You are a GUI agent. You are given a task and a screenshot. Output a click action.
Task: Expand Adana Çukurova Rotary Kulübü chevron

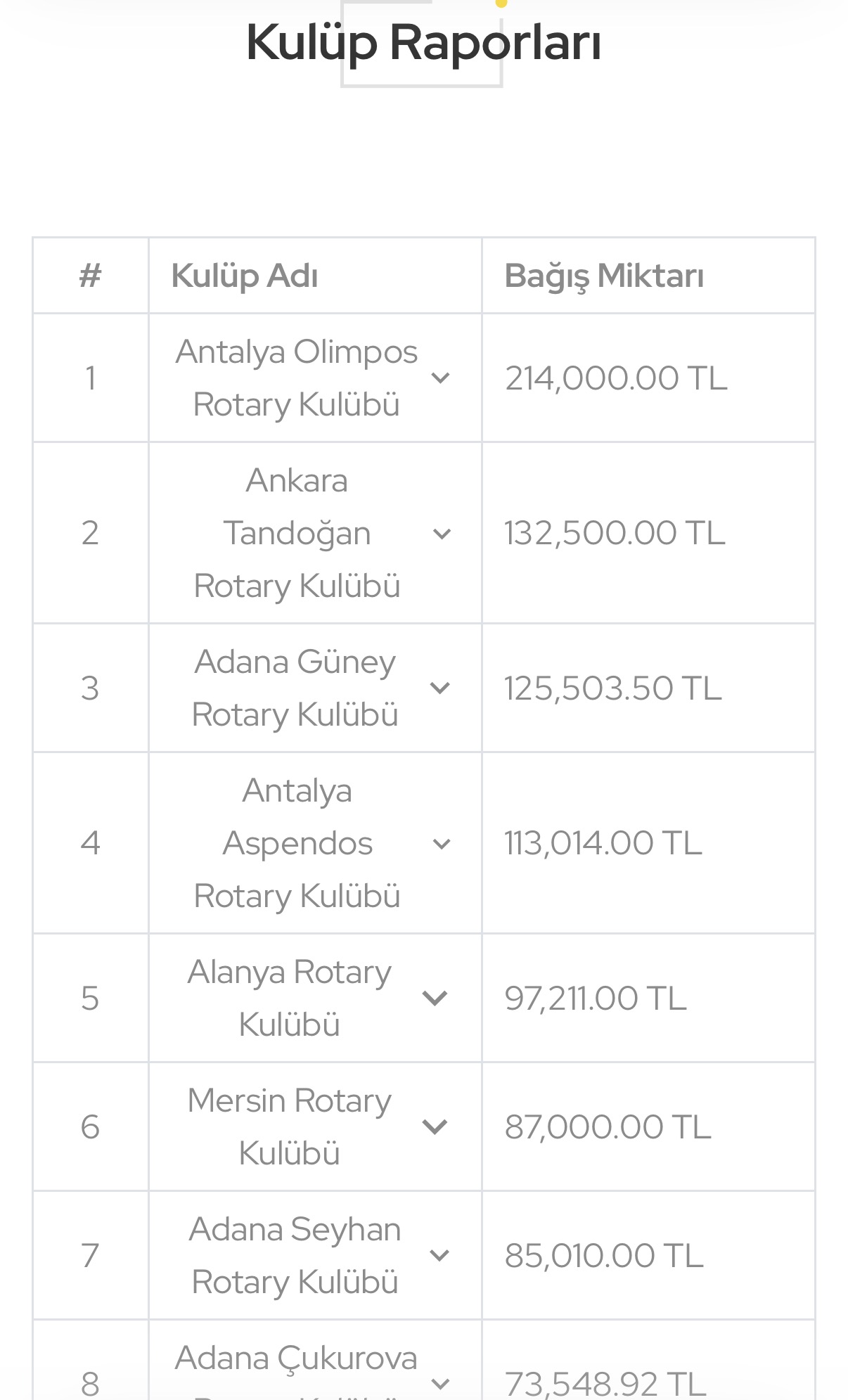(440, 1384)
